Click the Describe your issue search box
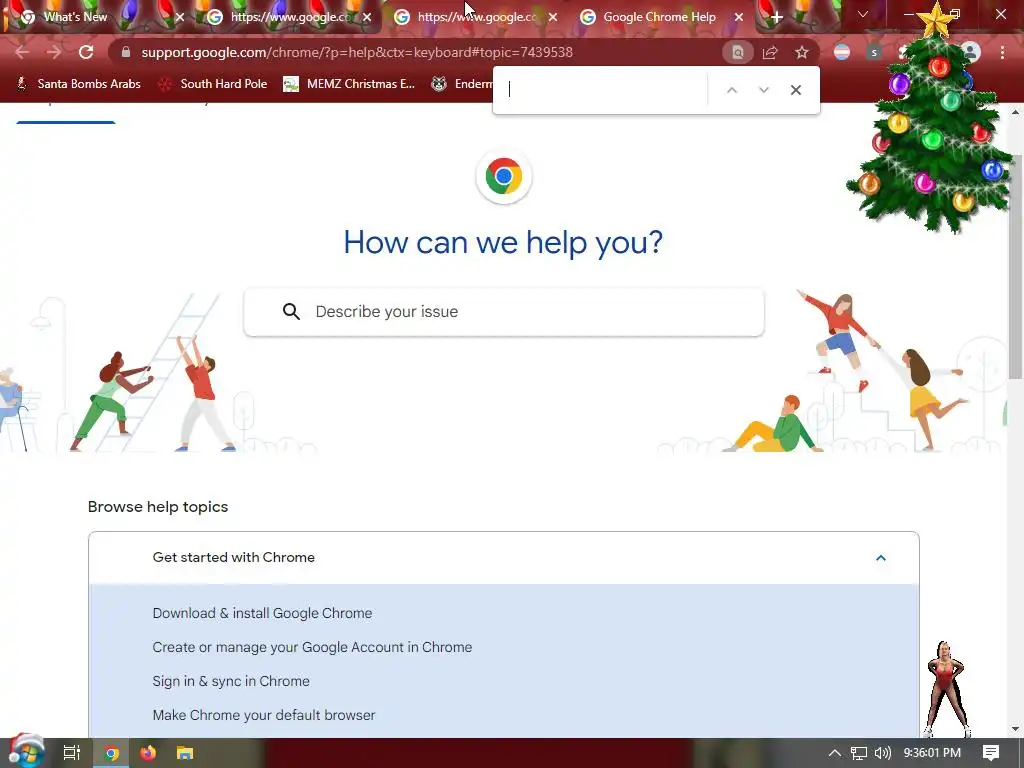The height and width of the screenshot is (768, 1024). click(504, 312)
